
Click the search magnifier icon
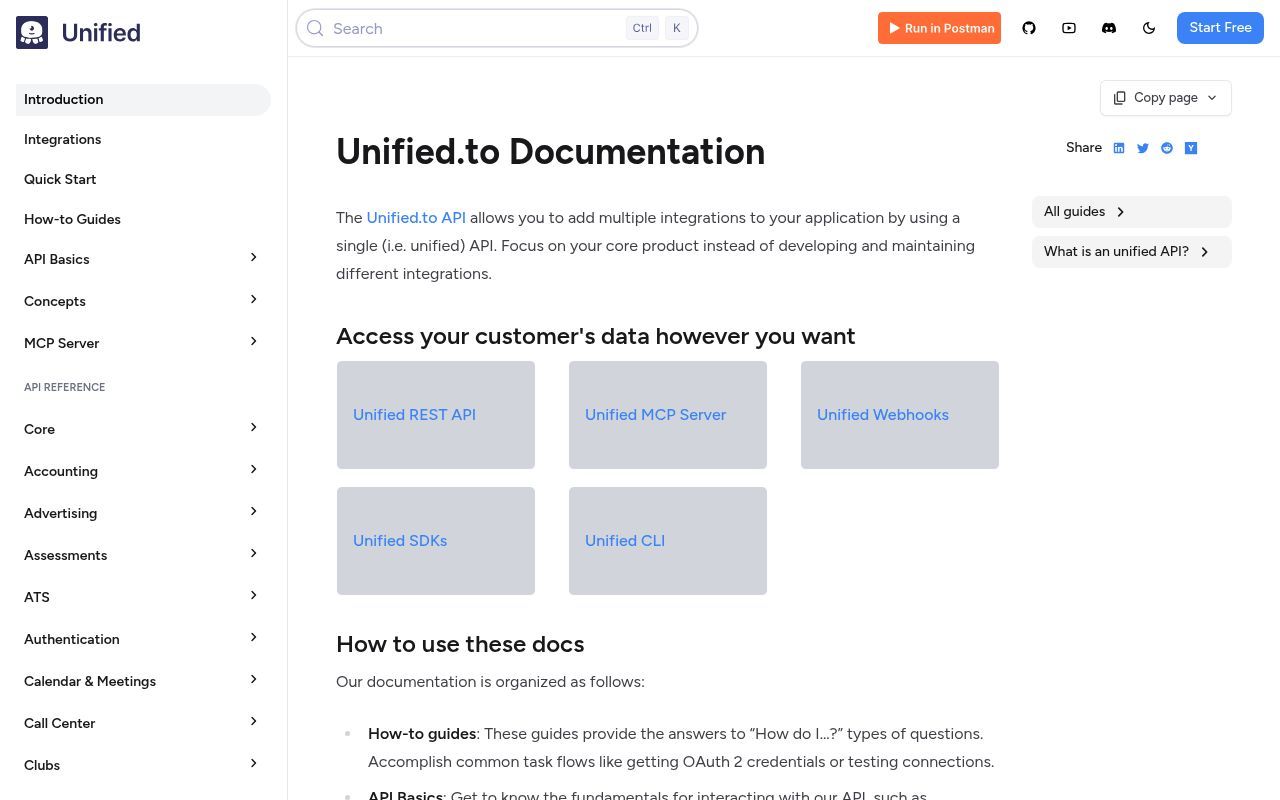[315, 28]
